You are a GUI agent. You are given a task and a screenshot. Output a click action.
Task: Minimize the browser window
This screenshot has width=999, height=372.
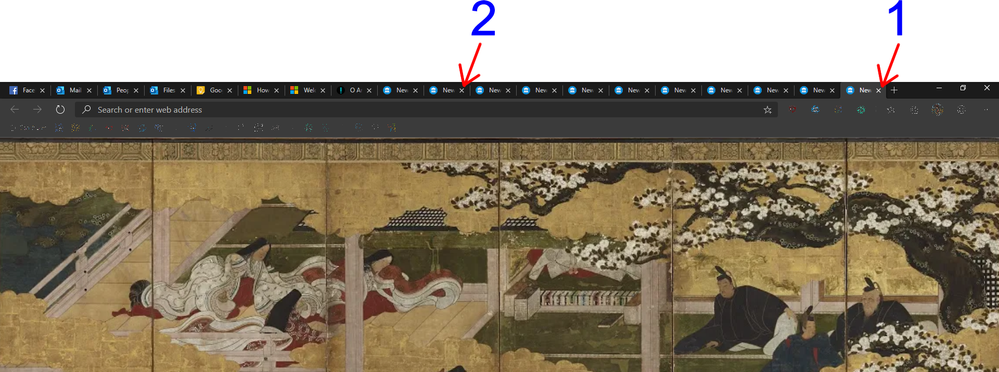coord(939,88)
